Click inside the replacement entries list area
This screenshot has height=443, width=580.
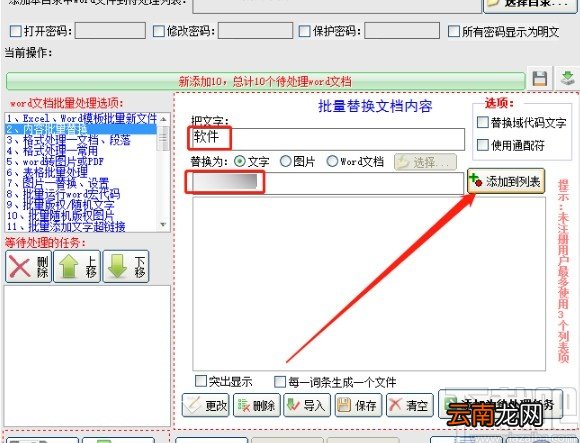[x=369, y=284]
